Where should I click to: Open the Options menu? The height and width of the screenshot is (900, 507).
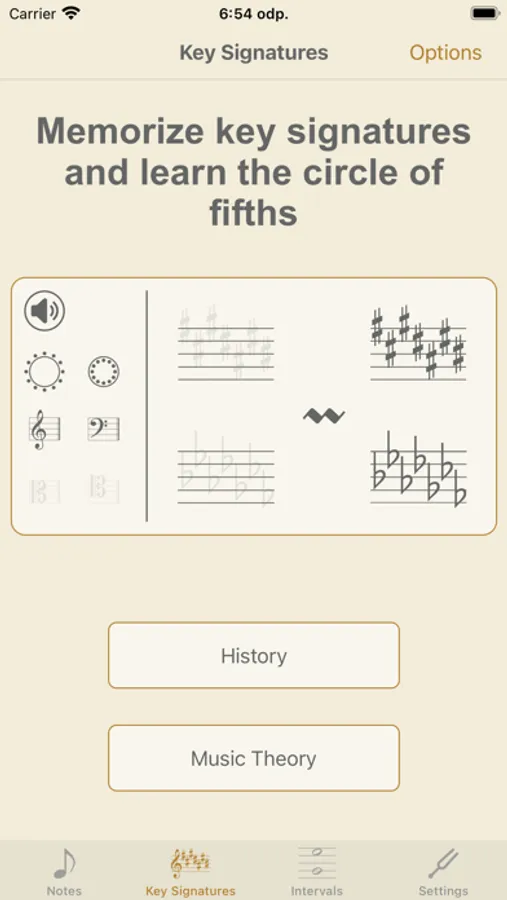click(446, 53)
